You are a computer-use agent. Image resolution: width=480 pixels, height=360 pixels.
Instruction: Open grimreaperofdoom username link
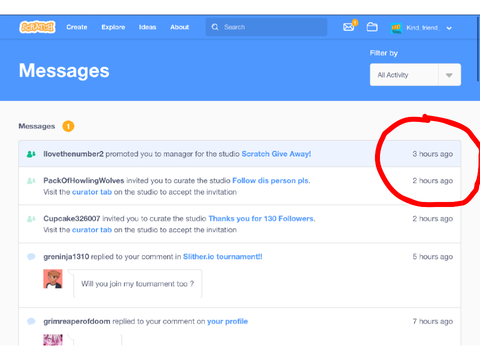[x=77, y=321]
